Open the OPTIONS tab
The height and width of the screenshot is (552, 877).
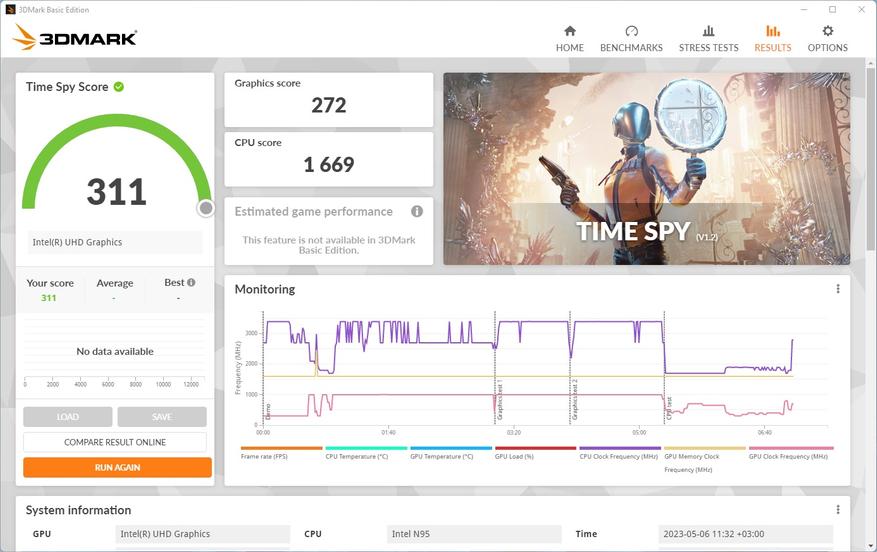[827, 39]
